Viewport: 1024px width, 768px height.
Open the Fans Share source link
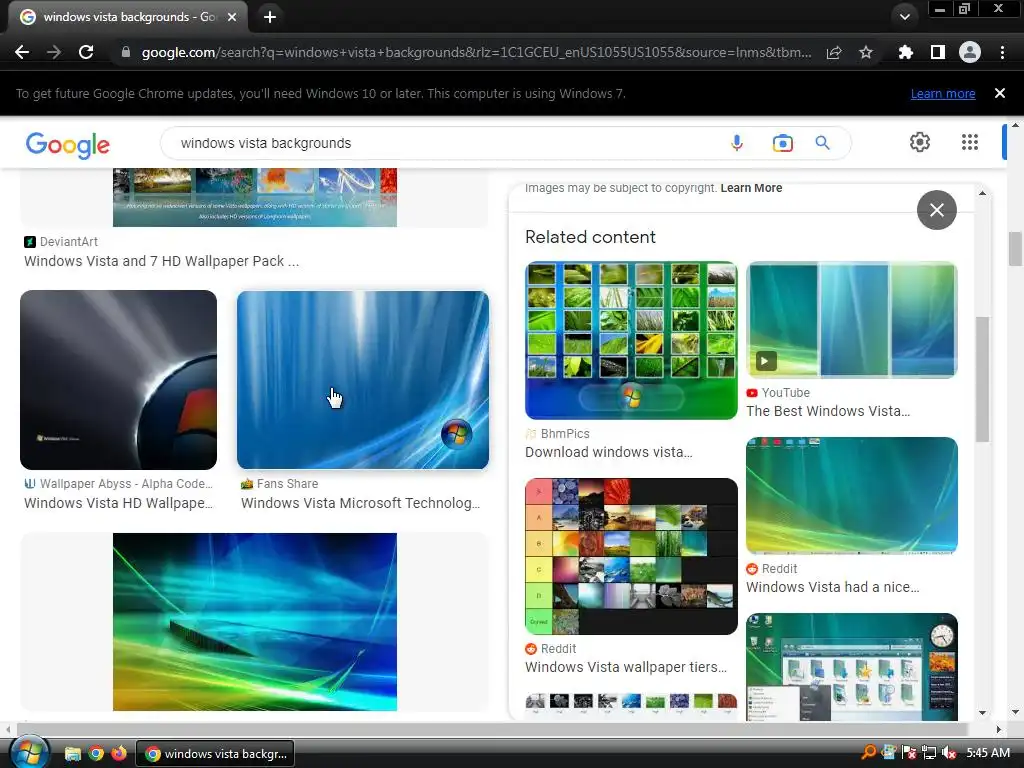pos(280,484)
